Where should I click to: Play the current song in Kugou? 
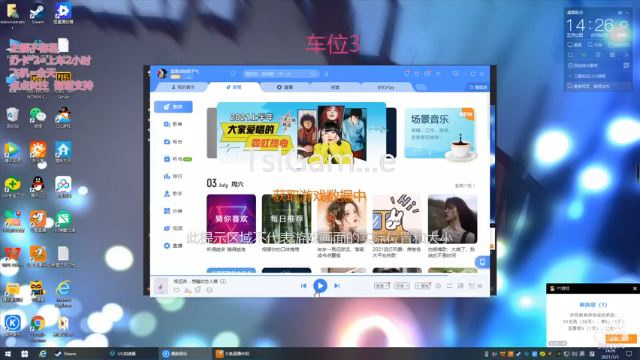click(320, 286)
